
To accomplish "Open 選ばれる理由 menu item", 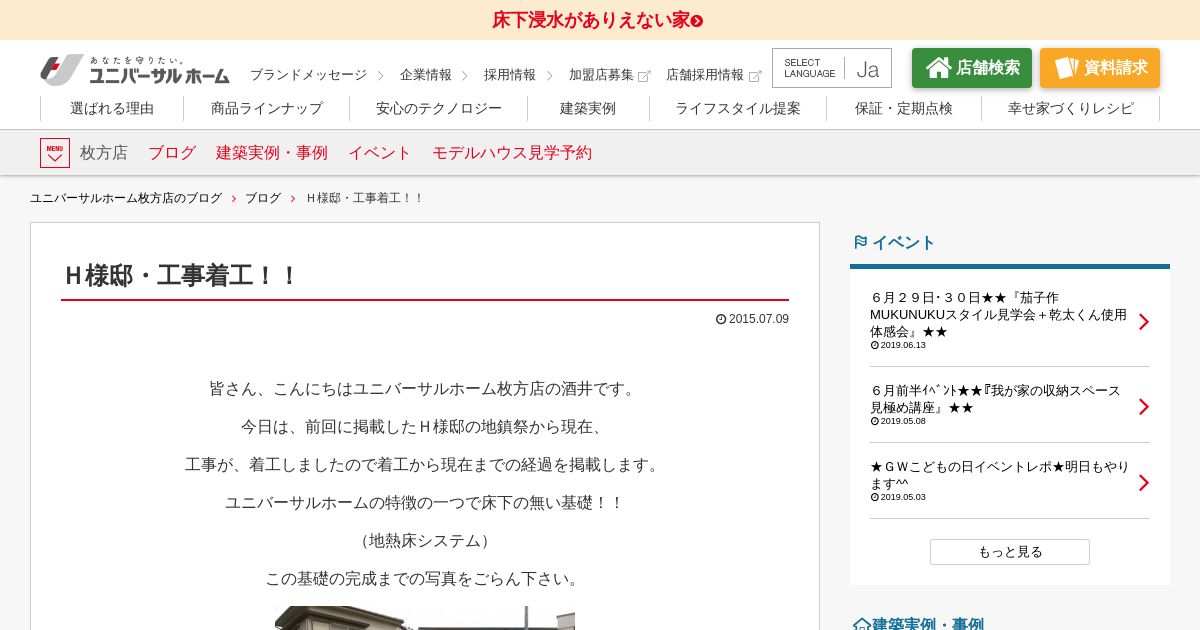I will 112,108.
